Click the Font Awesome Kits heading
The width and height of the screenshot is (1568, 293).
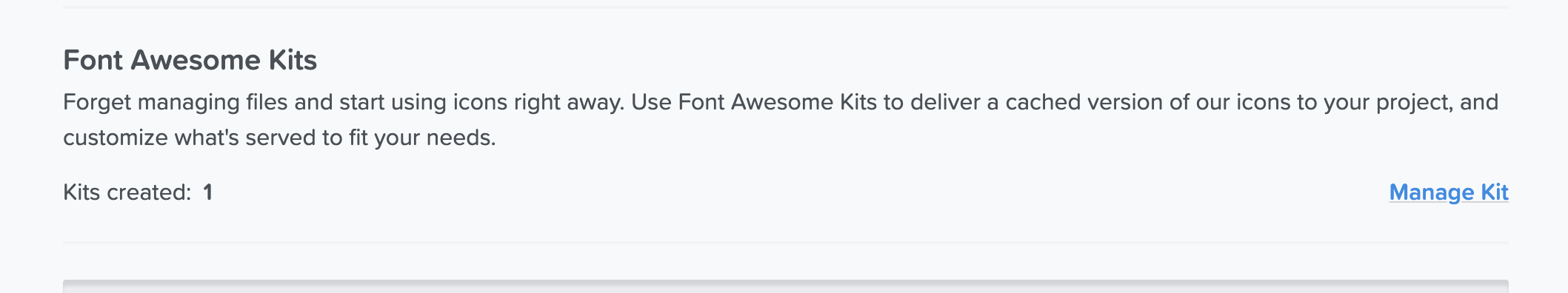[190, 60]
